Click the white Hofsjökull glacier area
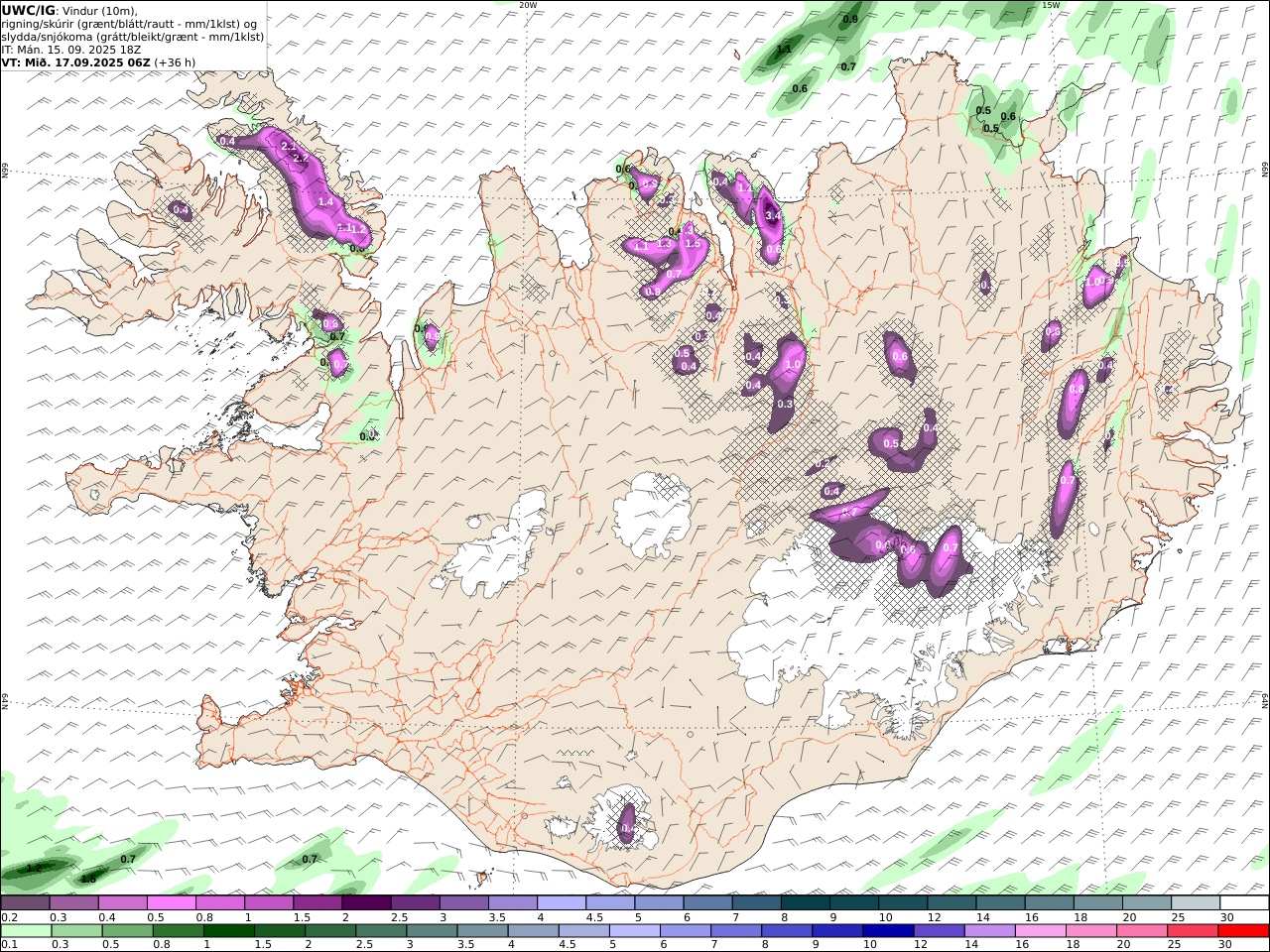 [x=652, y=516]
